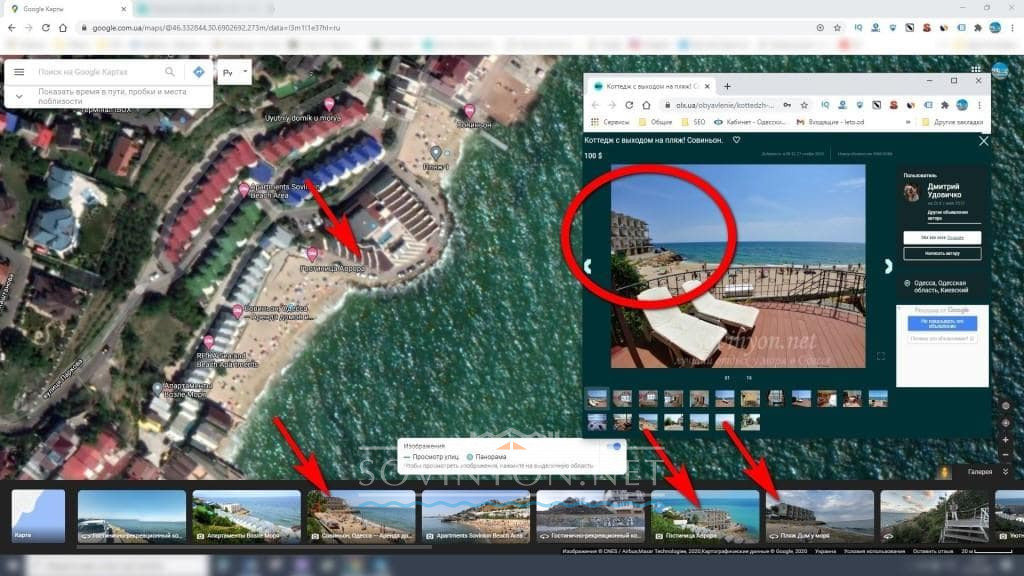Image resolution: width=1024 pixels, height=576 pixels.
Task: Open the Гостиница Аврора photo thumbnail
Action: pos(705,515)
